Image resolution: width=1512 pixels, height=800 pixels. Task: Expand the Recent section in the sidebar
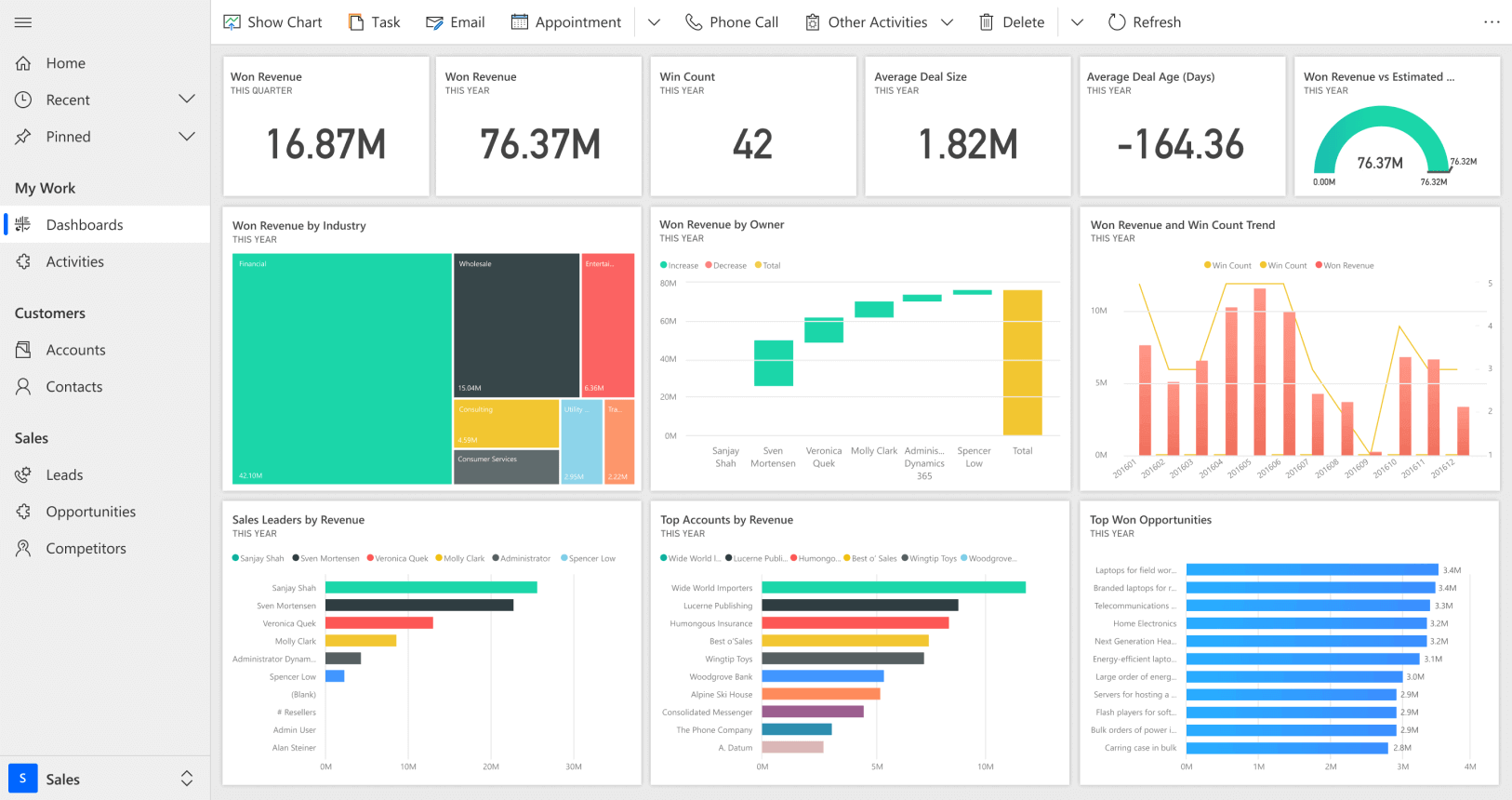click(187, 100)
